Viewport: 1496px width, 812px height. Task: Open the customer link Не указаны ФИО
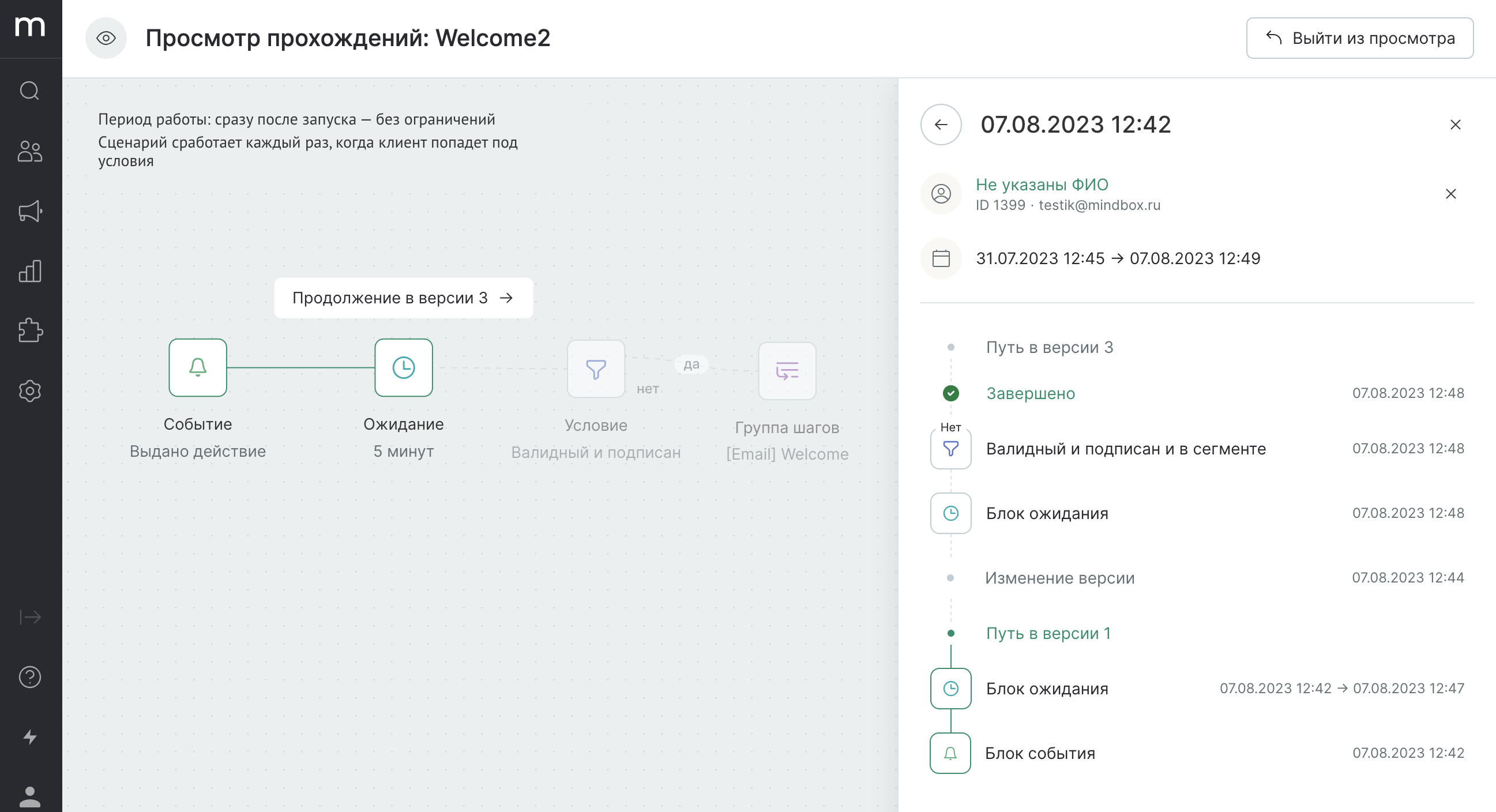[x=1042, y=185]
